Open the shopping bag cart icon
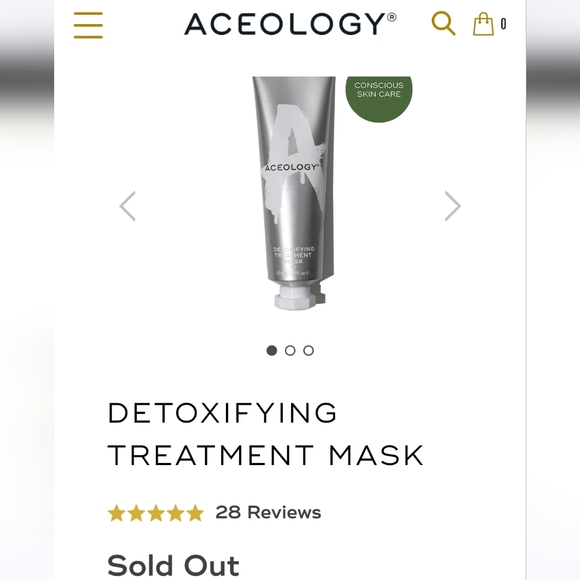Viewport: 580px width, 580px height. (483, 24)
